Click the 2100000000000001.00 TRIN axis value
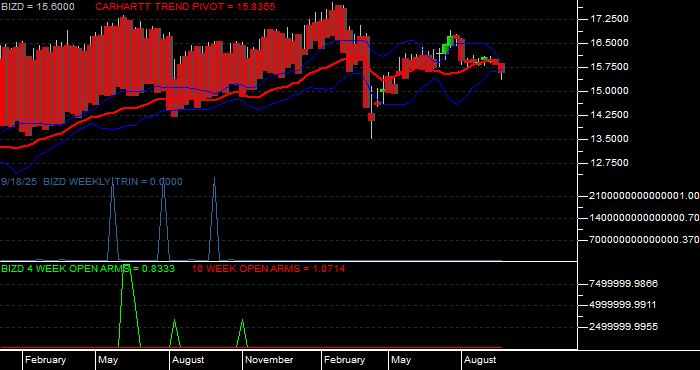This screenshot has width=700, height=370. click(644, 195)
